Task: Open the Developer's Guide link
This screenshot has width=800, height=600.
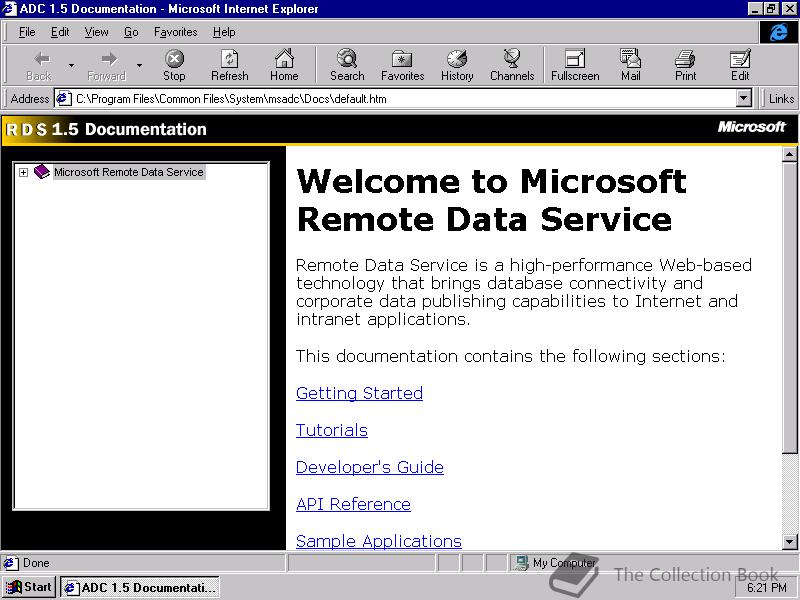Action: pos(369,467)
